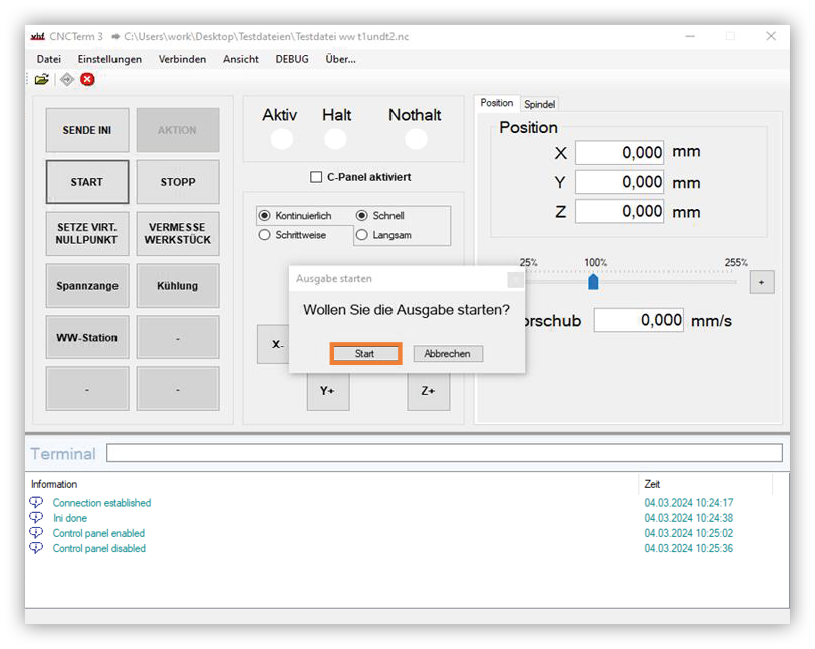
Task: Select the 'Control panel disabled' log text
Action: point(99,548)
